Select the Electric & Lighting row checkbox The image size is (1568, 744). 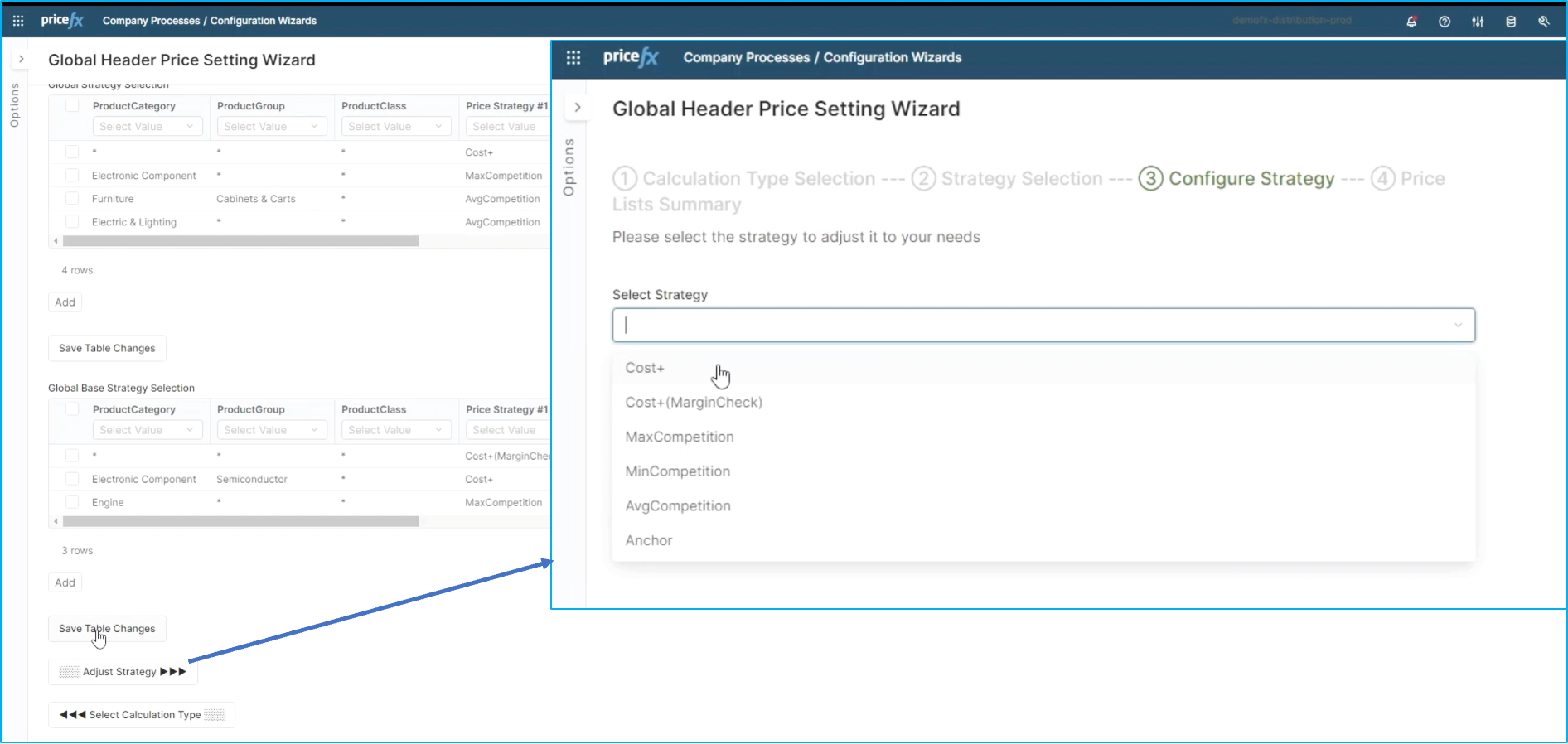[72, 222]
